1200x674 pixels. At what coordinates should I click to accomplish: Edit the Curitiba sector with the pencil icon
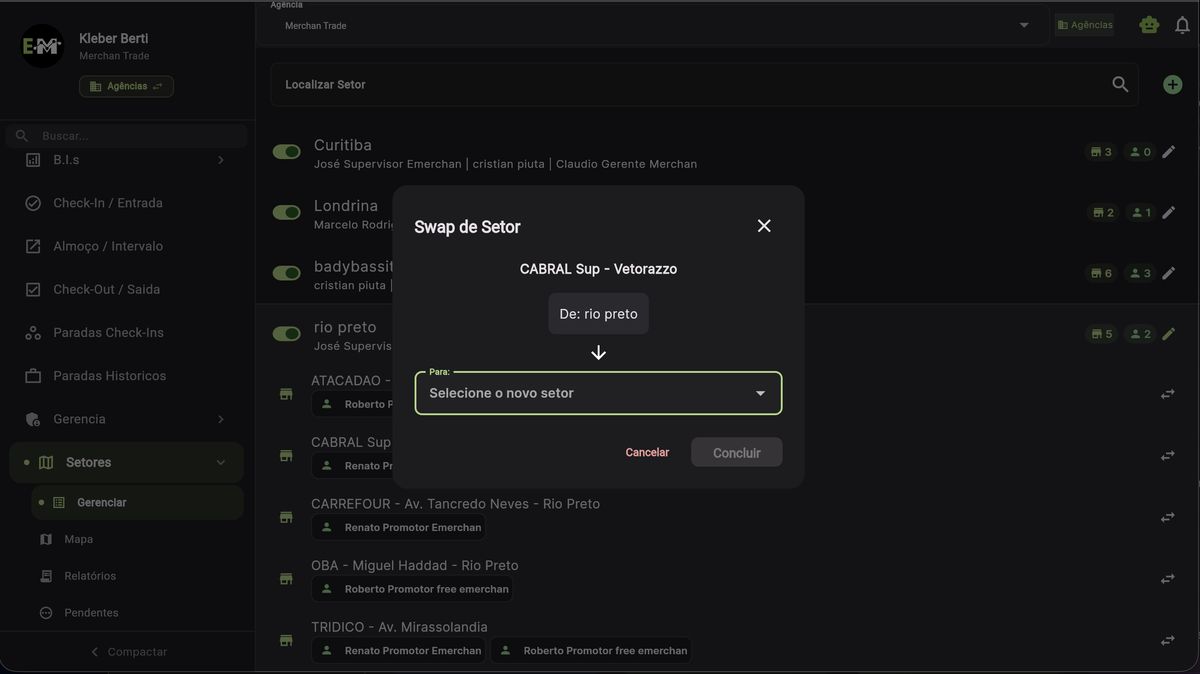point(1166,151)
